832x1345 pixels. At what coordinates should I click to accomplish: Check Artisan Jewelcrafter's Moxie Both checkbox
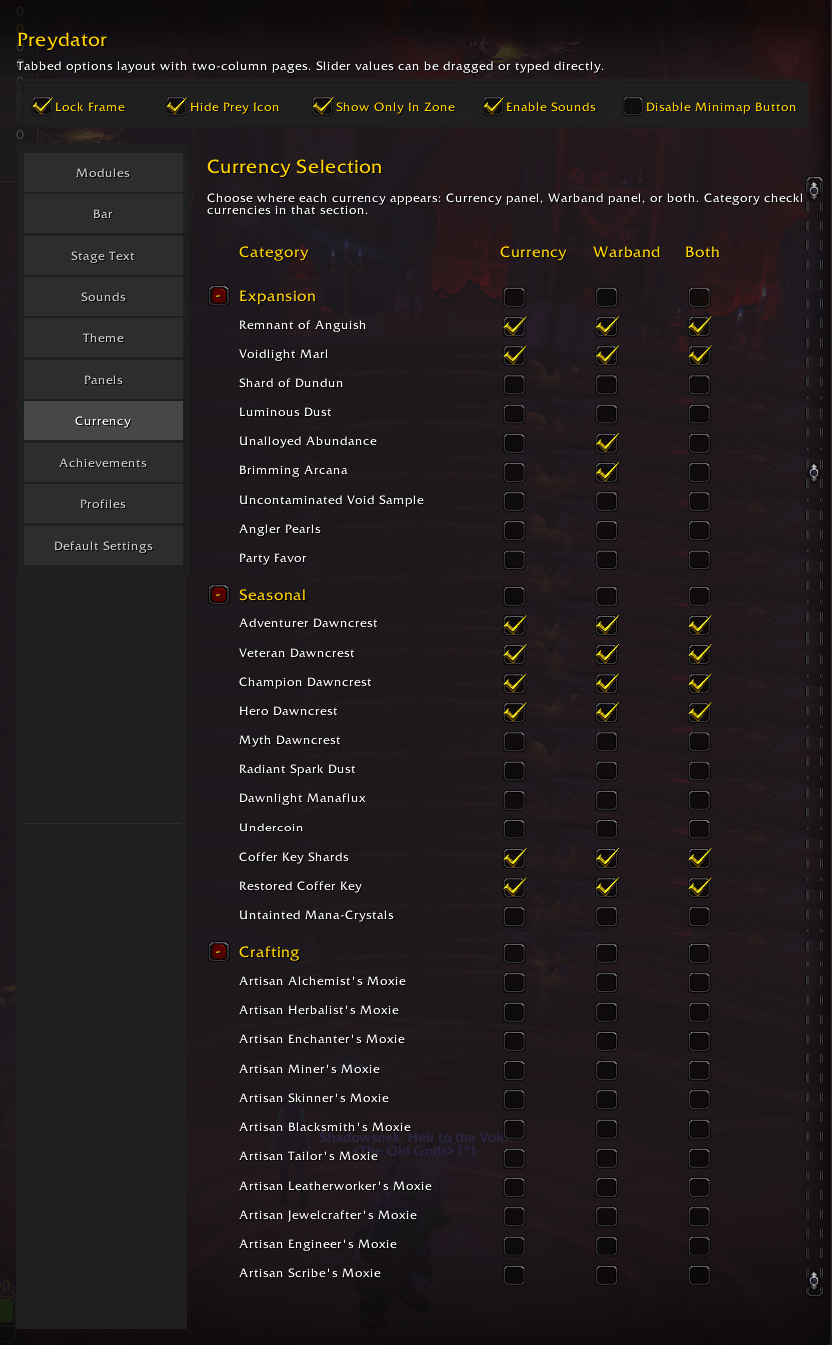pyautogui.click(x=700, y=1216)
